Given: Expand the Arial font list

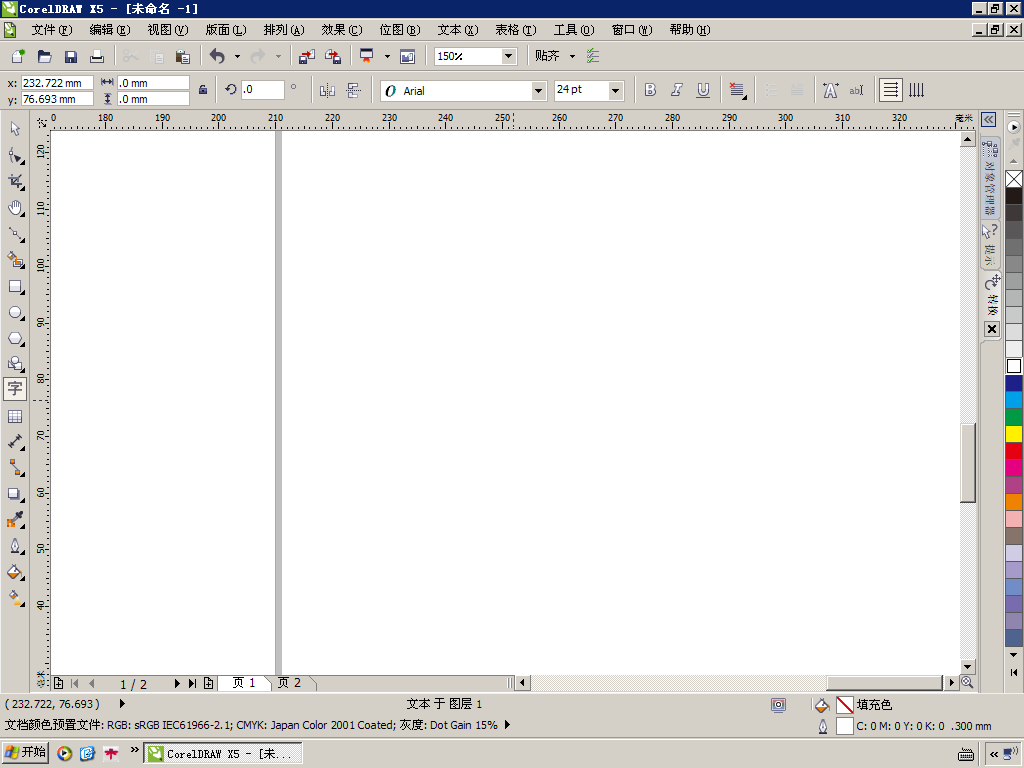Looking at the screenshot, I should (x=538, y=91).
